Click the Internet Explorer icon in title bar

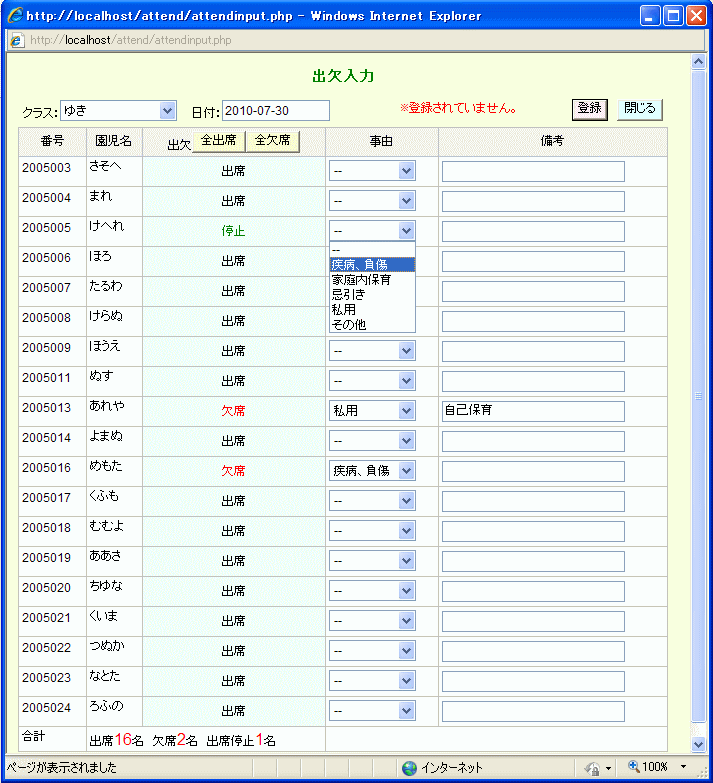tap(14, 15)
